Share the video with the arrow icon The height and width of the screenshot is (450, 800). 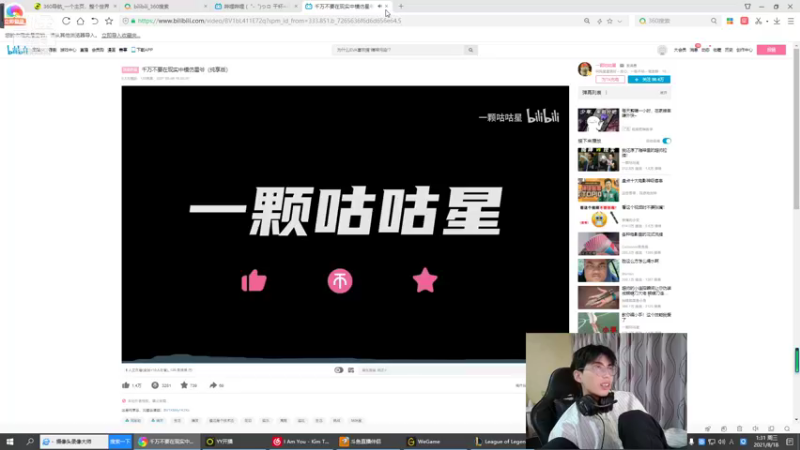pos(213,385)
